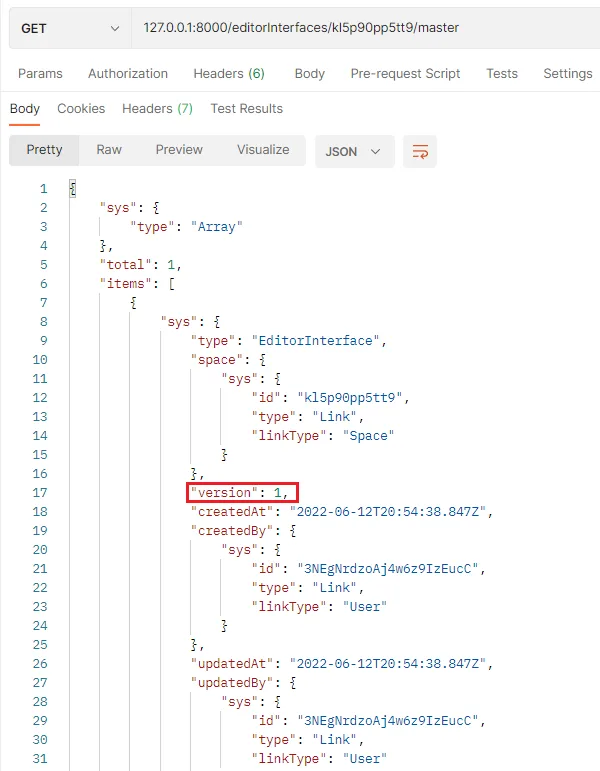Click the createdAt timestamp value

click(x=388, y=512)
